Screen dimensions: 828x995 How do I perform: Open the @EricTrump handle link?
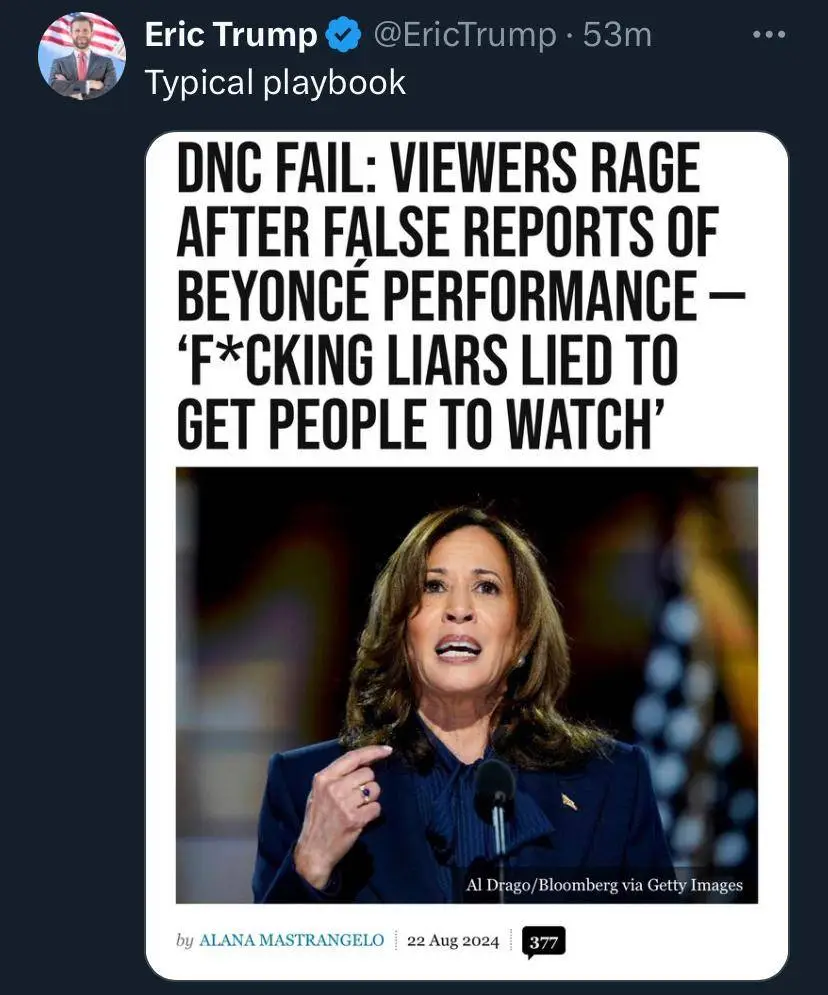click(x=464, y=36)
